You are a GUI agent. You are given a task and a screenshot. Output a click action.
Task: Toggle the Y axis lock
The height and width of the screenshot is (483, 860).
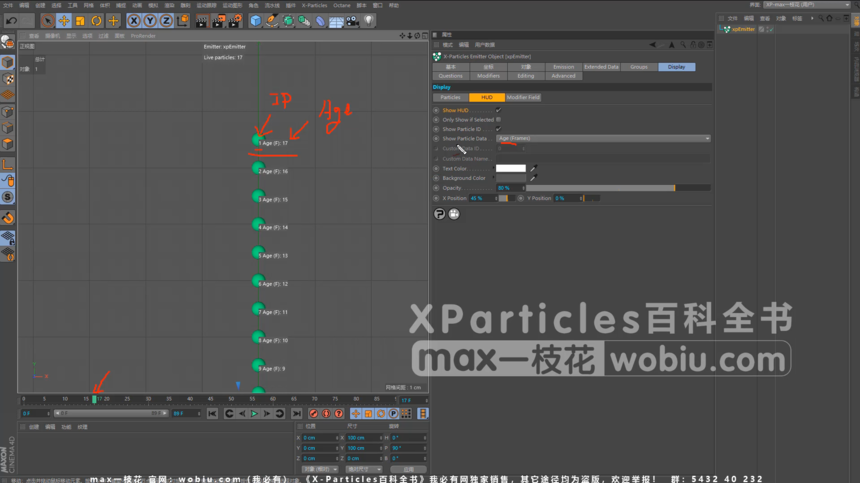pyautogui.click(x=150, y=21)
